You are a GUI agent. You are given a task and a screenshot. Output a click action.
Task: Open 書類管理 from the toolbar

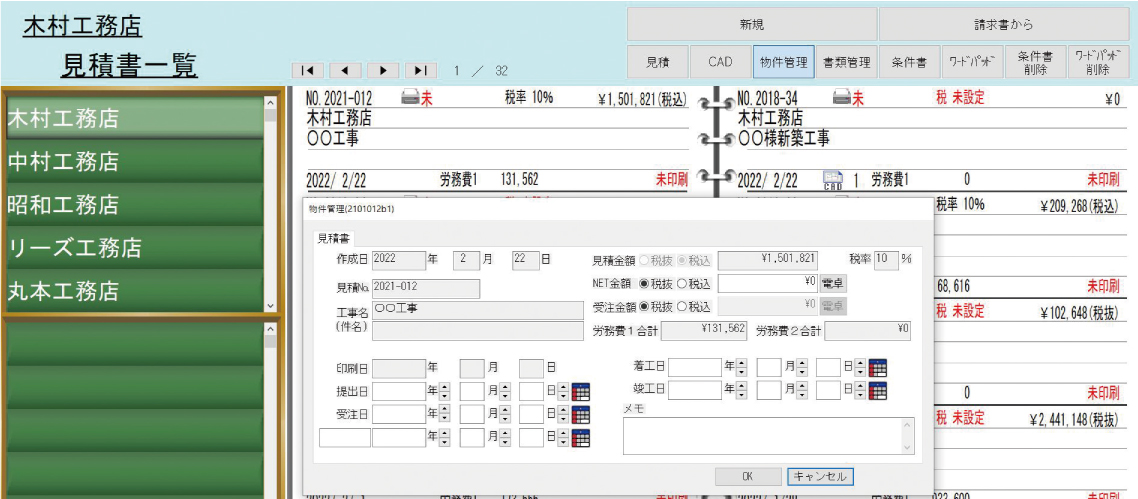tap(846, 62)
